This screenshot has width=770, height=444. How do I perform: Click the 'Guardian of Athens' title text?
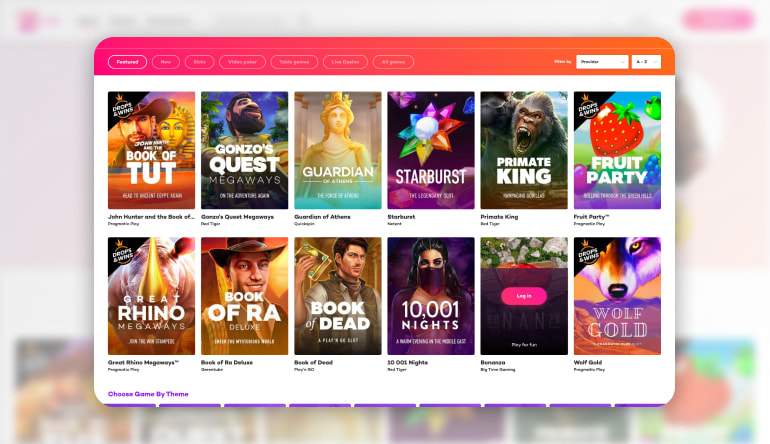tap(322, 217)
